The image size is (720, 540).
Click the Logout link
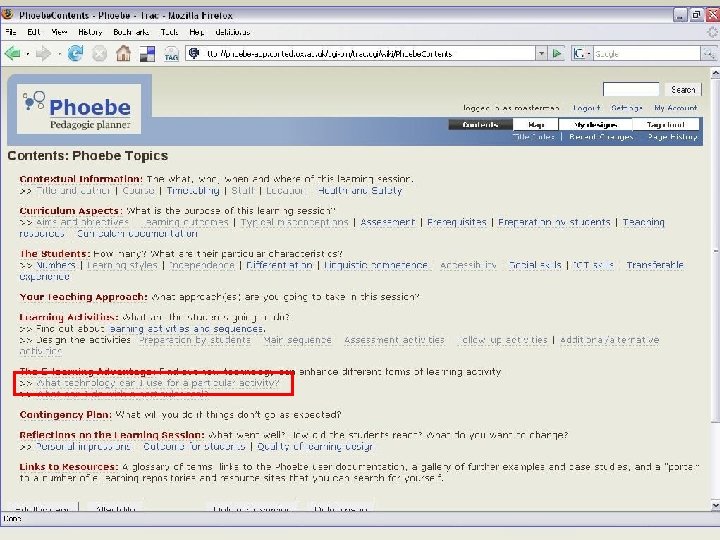[x=586, y=108]
